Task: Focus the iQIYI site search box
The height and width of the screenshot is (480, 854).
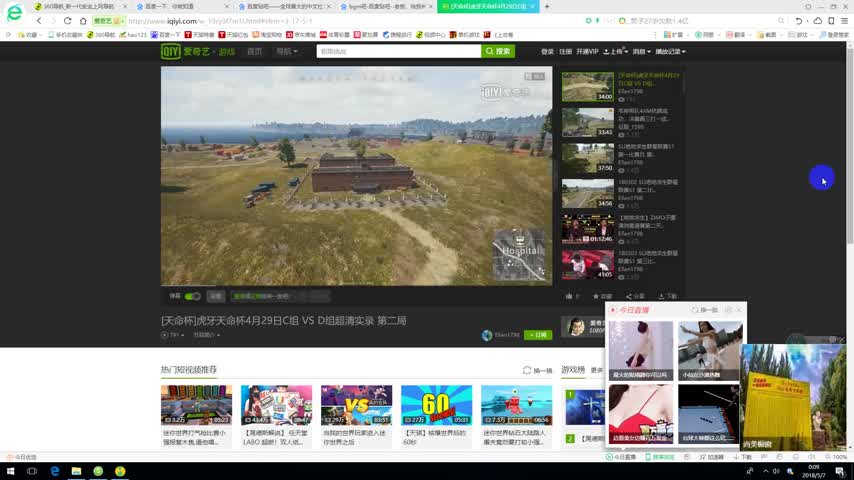Action: (399, 51)
